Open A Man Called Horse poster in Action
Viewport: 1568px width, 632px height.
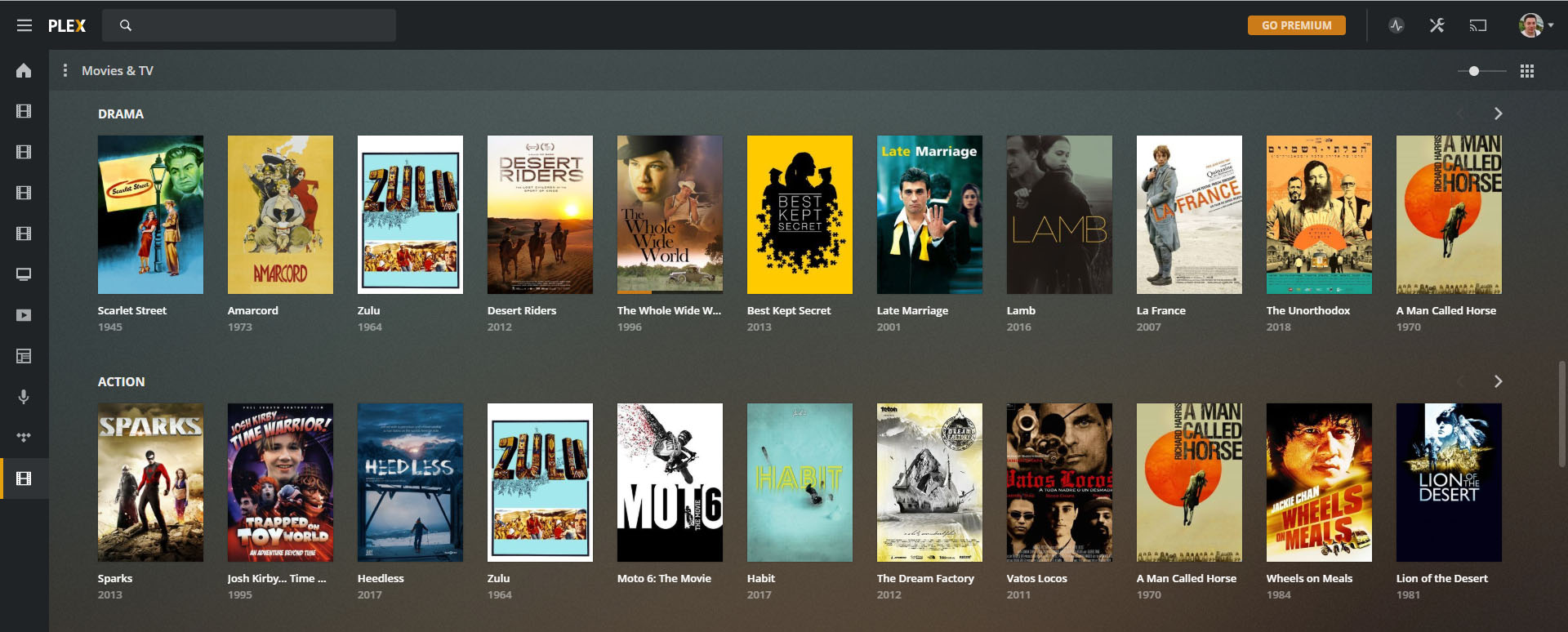[1189, 483]
